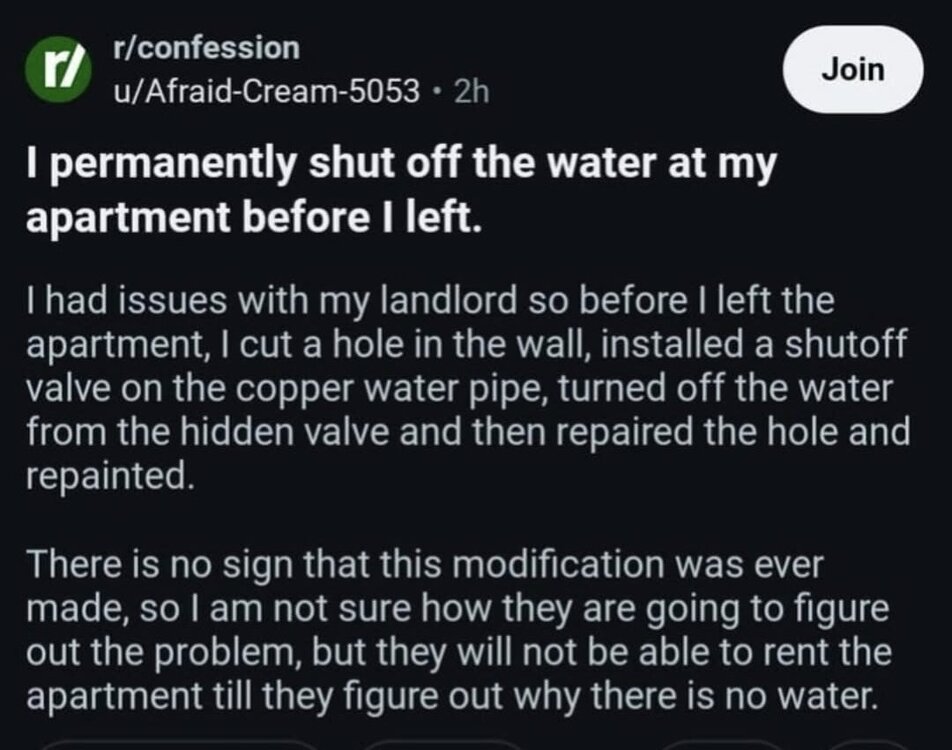Click the 'apartment before I left.' title line
Viewport: 952px width, 750px height.
pyautogui.click(x=254, y=217)
